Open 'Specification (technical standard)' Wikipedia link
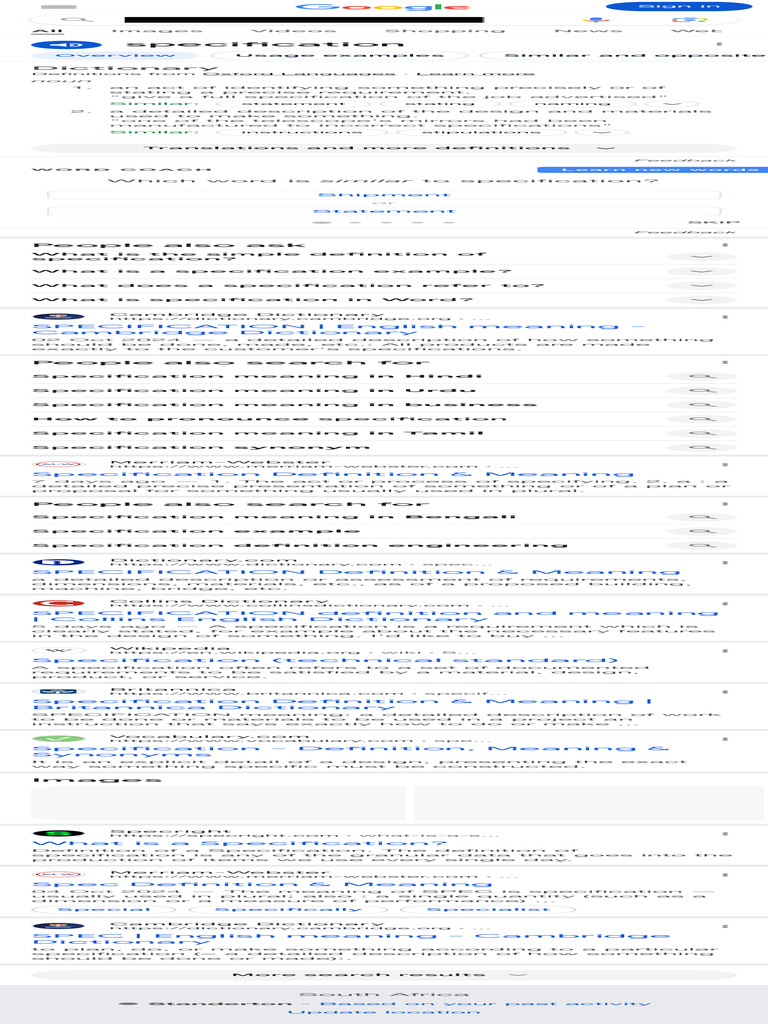The width and height of the screenshot is (768, 1024). click(325, 660)
